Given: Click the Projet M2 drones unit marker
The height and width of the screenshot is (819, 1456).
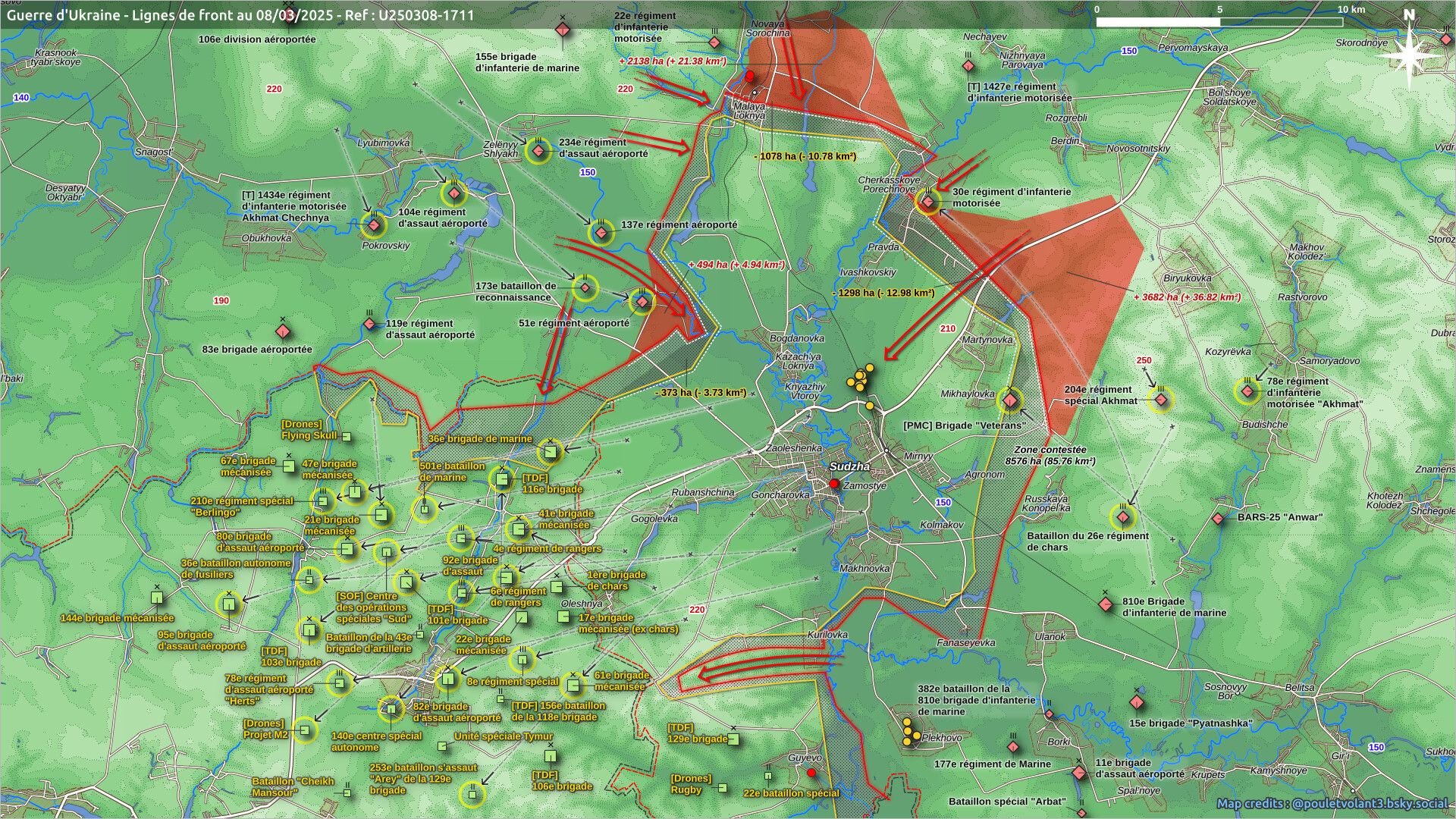Looking at the screenshot, I should click(305, 730).
